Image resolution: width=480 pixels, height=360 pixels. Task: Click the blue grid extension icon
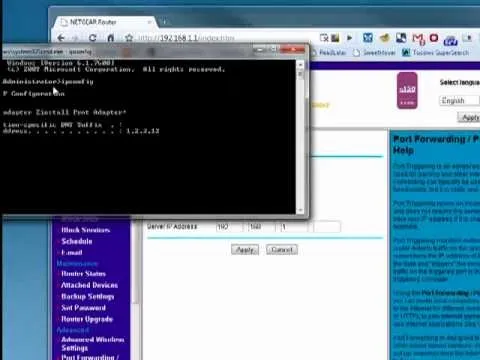tap(368, 38)
